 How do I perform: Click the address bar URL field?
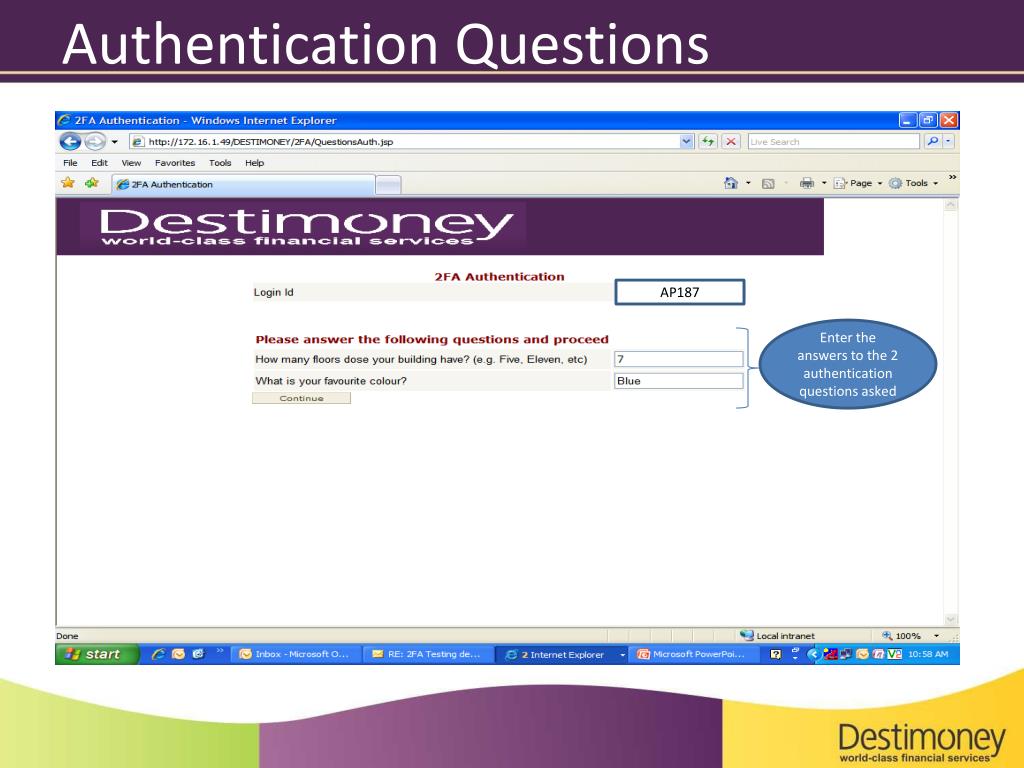click(404, 142)
